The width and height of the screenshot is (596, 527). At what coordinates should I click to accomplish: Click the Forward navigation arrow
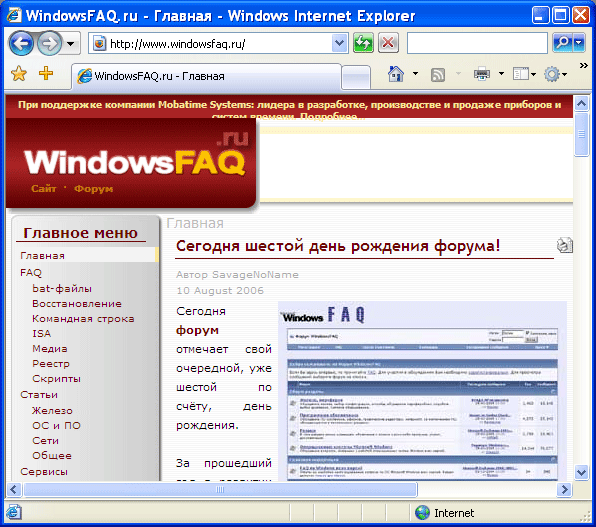pos(49,43)
